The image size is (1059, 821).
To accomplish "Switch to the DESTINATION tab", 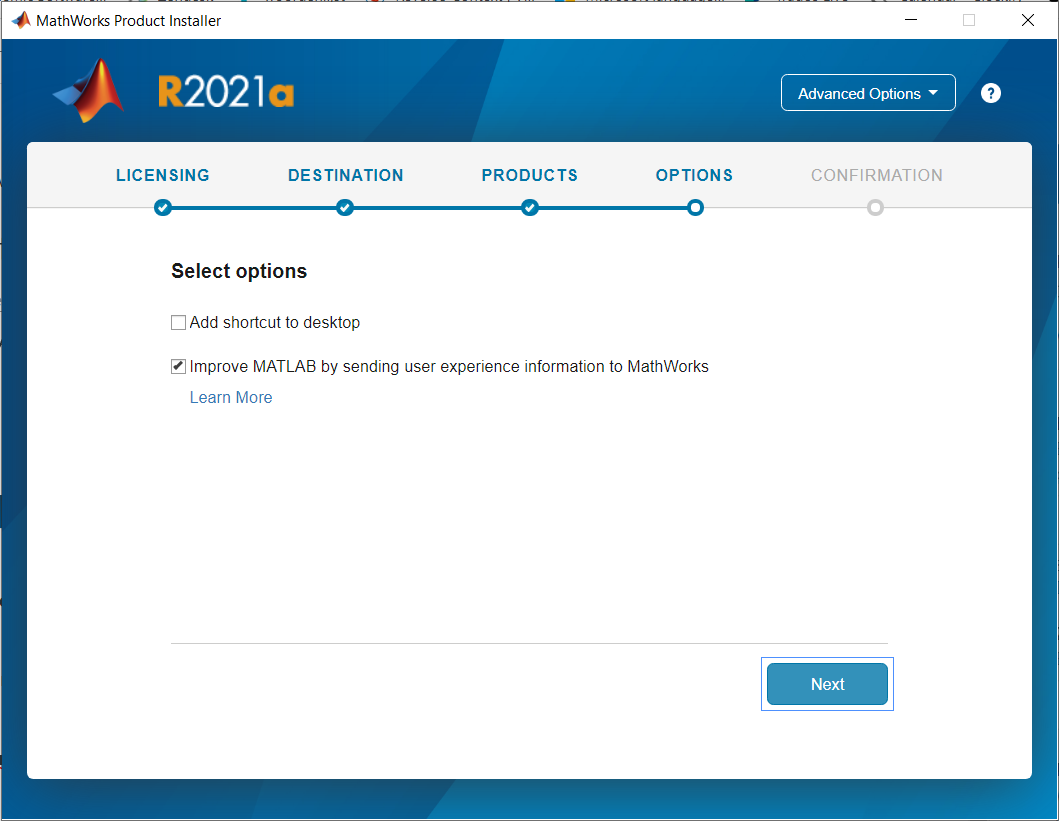I will click(346, 176).
